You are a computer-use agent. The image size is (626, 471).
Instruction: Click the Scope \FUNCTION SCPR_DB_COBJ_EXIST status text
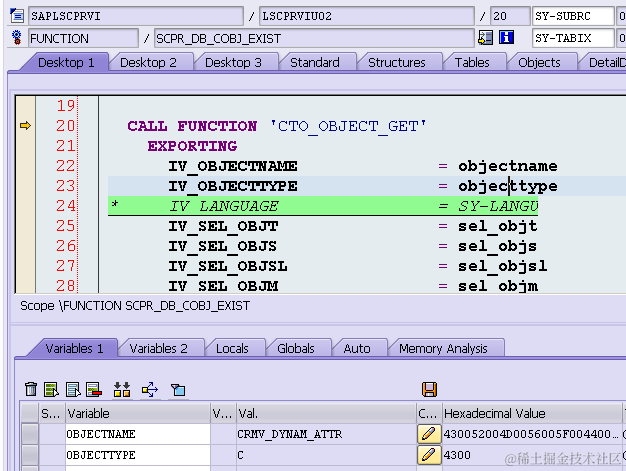coord(135,306)
